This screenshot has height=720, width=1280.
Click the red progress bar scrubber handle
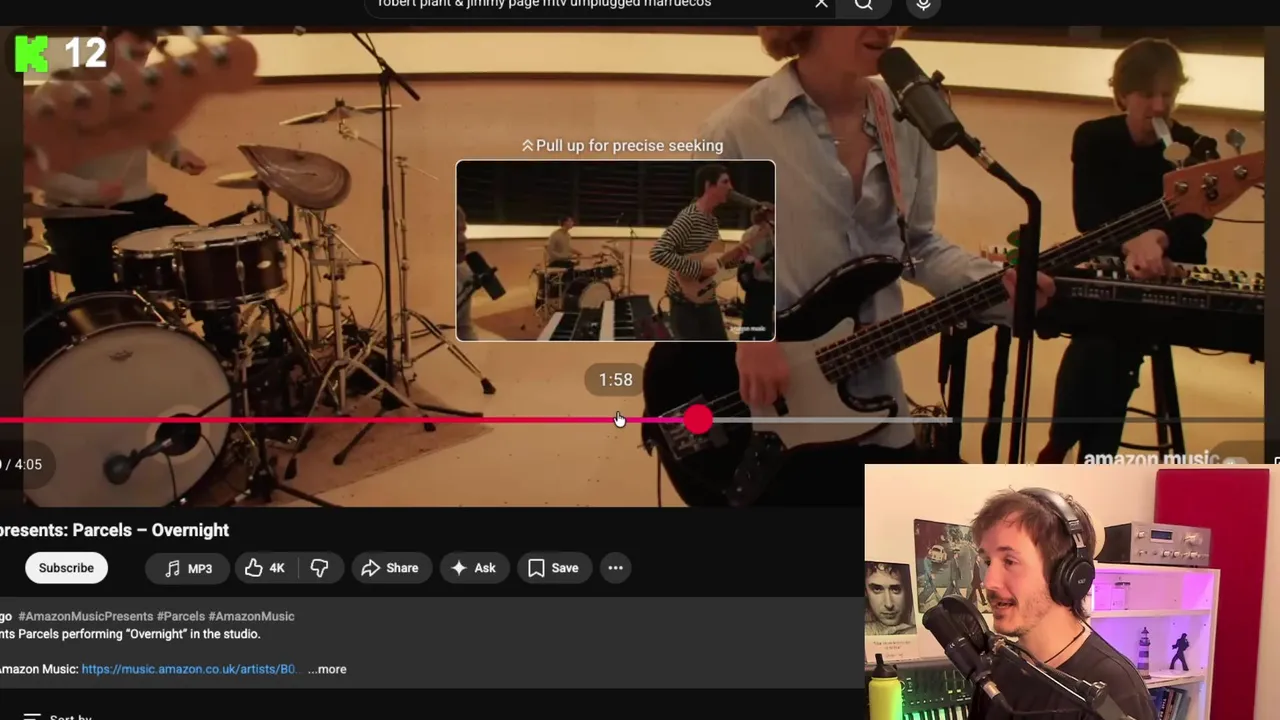(x=698, y=420)
